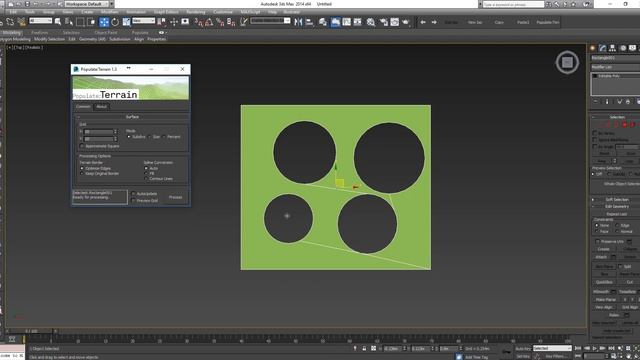This screenshot has width=640, height=360.
Task: Open the Curve Editor icon
Action: coord(347,22)
